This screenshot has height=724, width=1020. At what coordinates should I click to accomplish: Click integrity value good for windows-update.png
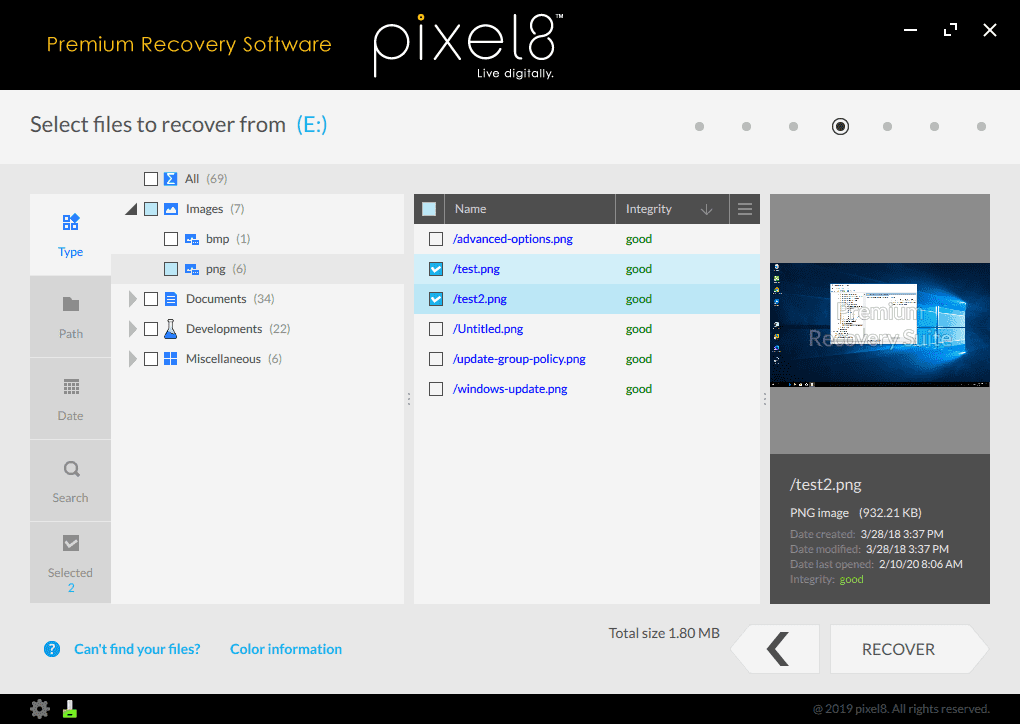pyautogui.click(x=639, y=388)
